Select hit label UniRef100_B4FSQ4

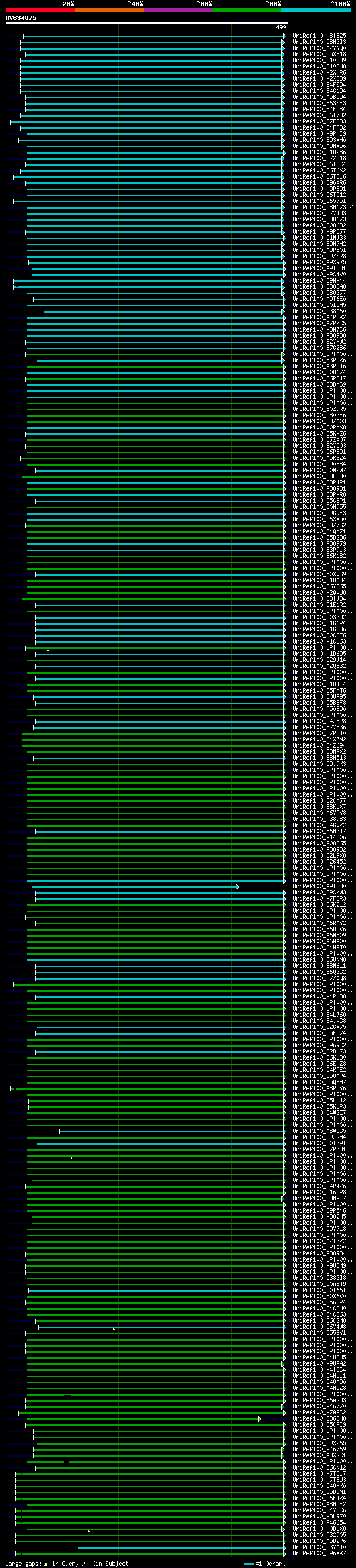[x=319, y=85]
